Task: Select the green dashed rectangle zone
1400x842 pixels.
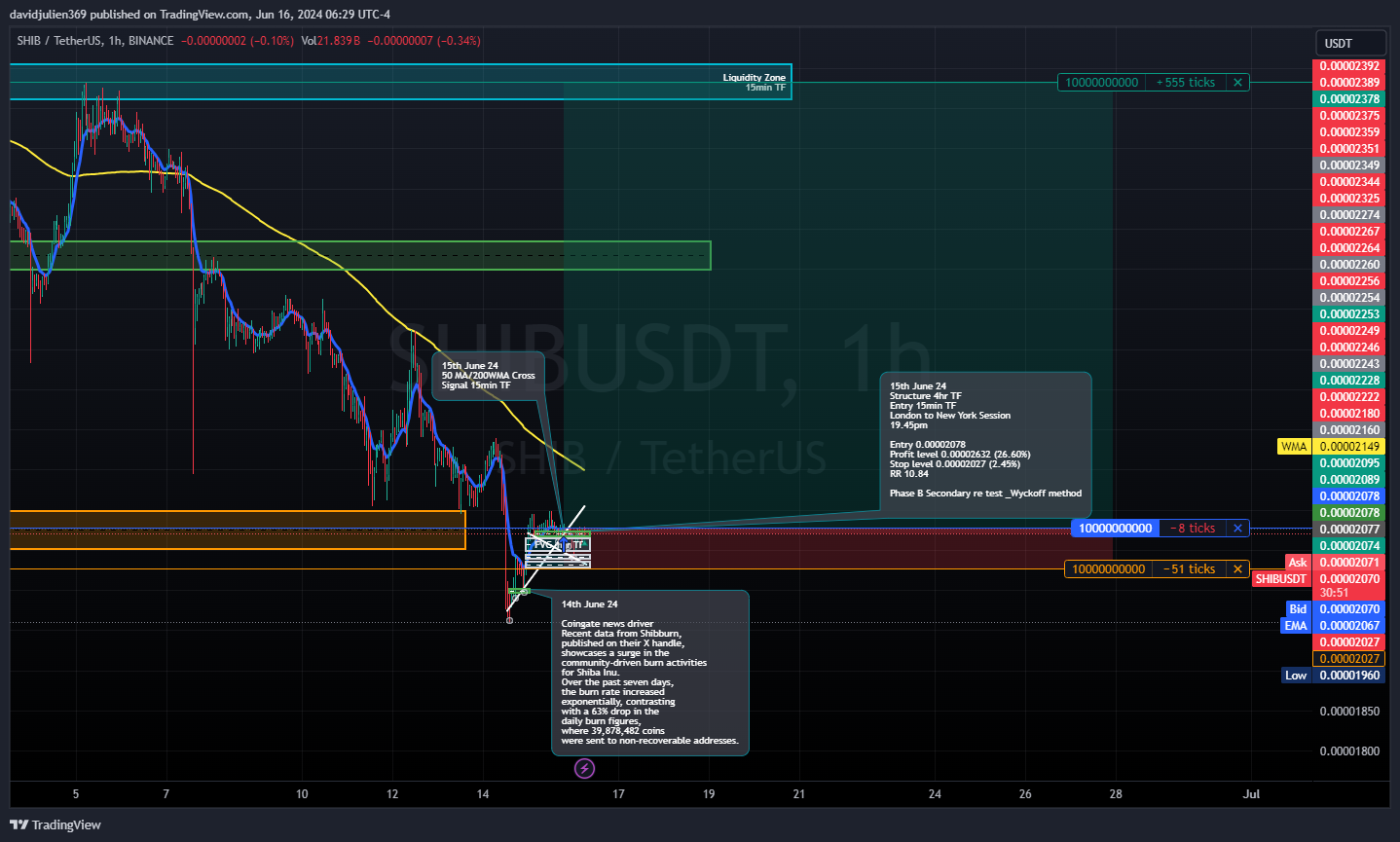Action: coord(360,256)
